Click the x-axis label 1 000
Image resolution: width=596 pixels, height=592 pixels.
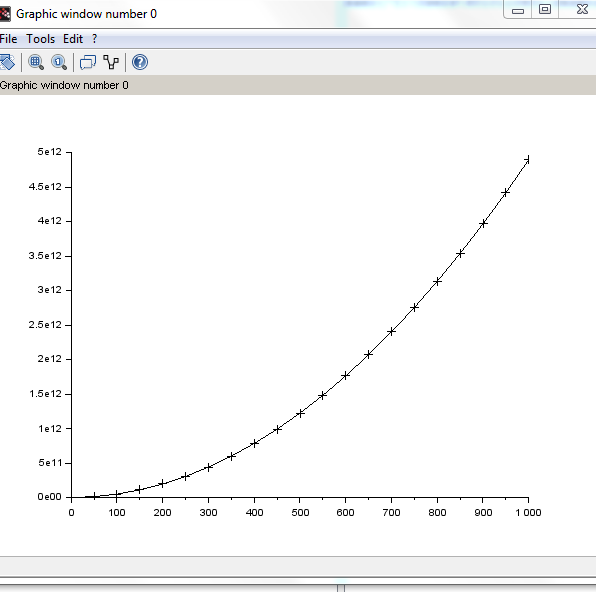click(x=528, y=513)
